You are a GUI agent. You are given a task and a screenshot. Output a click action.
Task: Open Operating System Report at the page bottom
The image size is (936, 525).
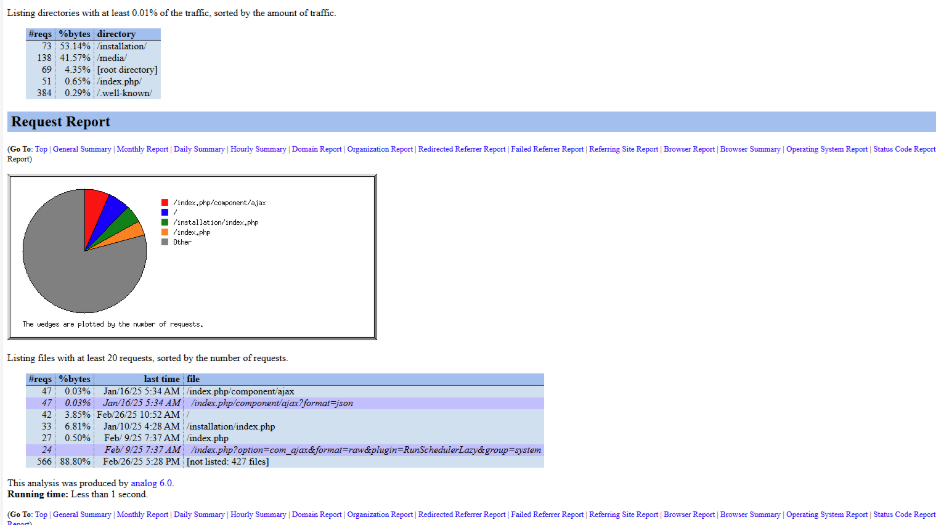(826, 514)
